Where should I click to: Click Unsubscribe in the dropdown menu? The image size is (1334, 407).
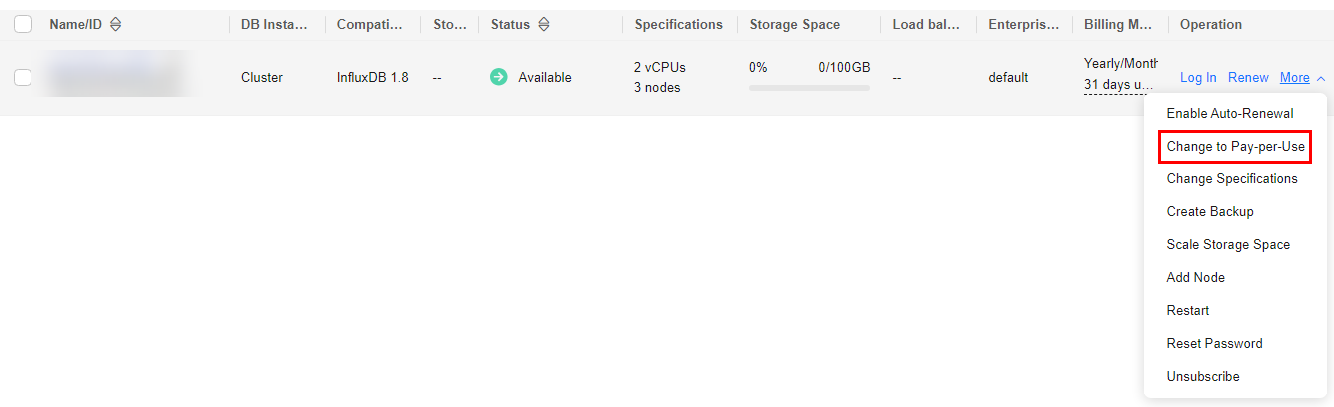pyautogui.click(x=1203, y=376)
